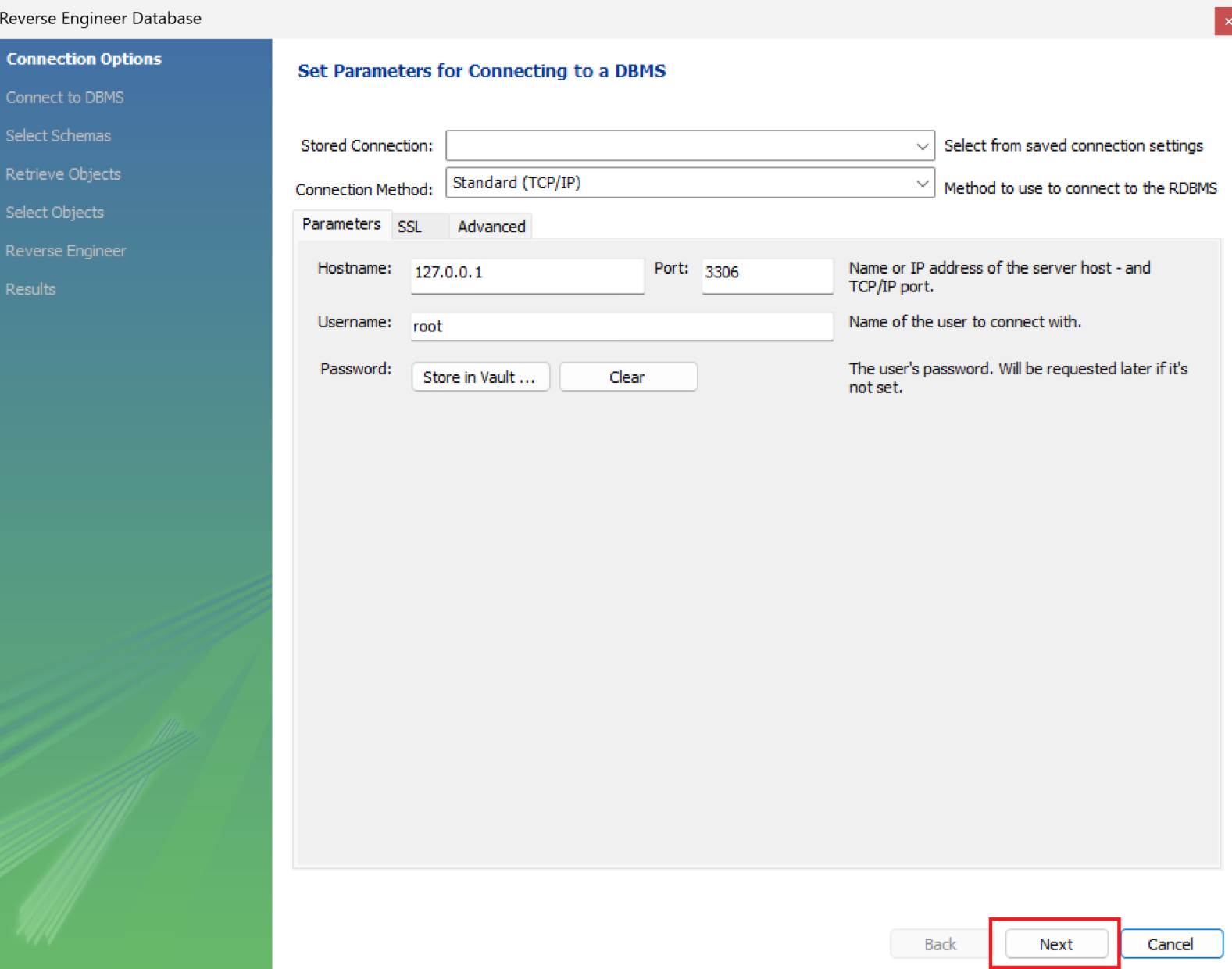
Task: Click the Connection Method label
Action: tap(364, 190)
